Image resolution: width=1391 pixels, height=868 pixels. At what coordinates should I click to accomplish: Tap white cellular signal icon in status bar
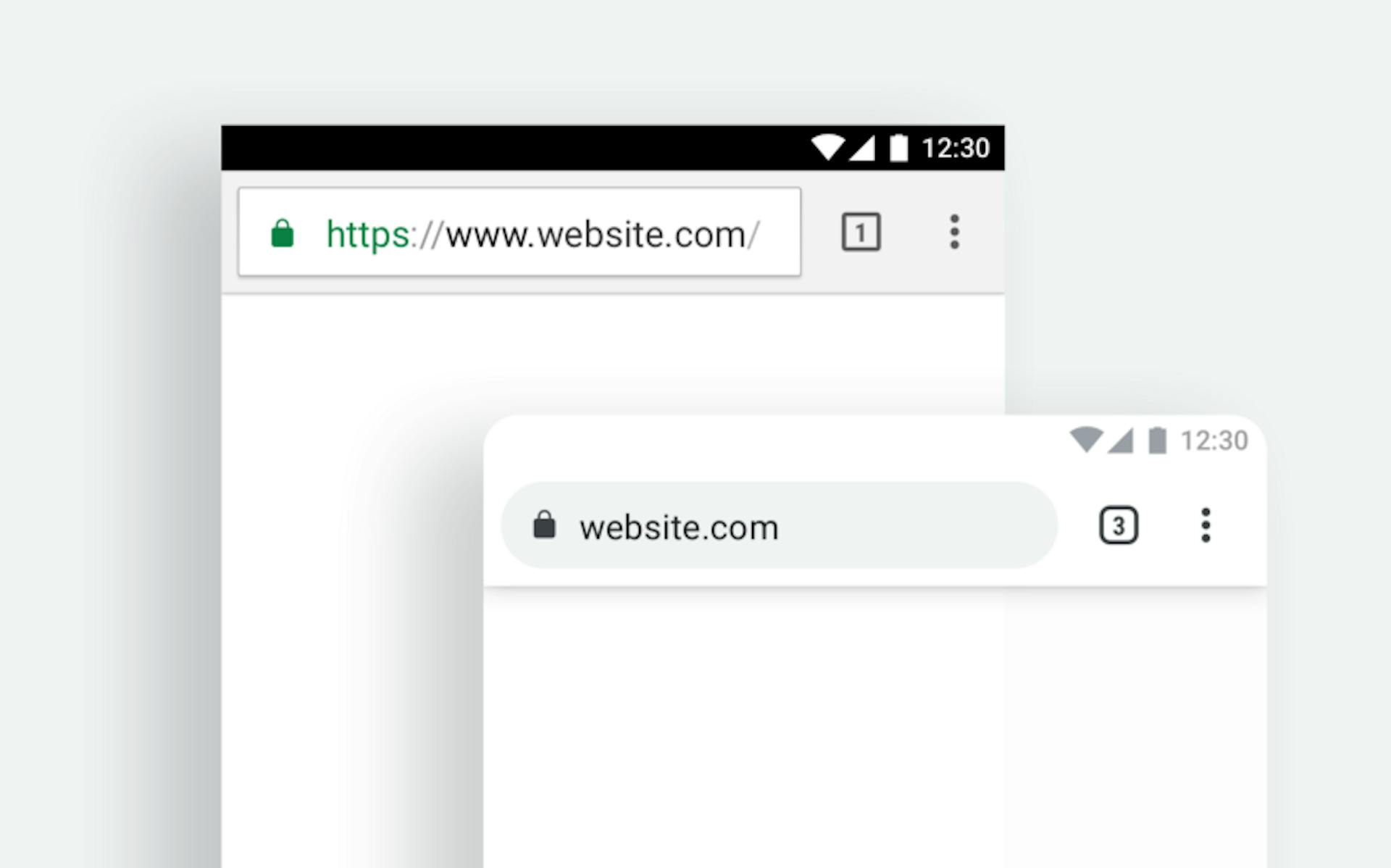(861, 148)
